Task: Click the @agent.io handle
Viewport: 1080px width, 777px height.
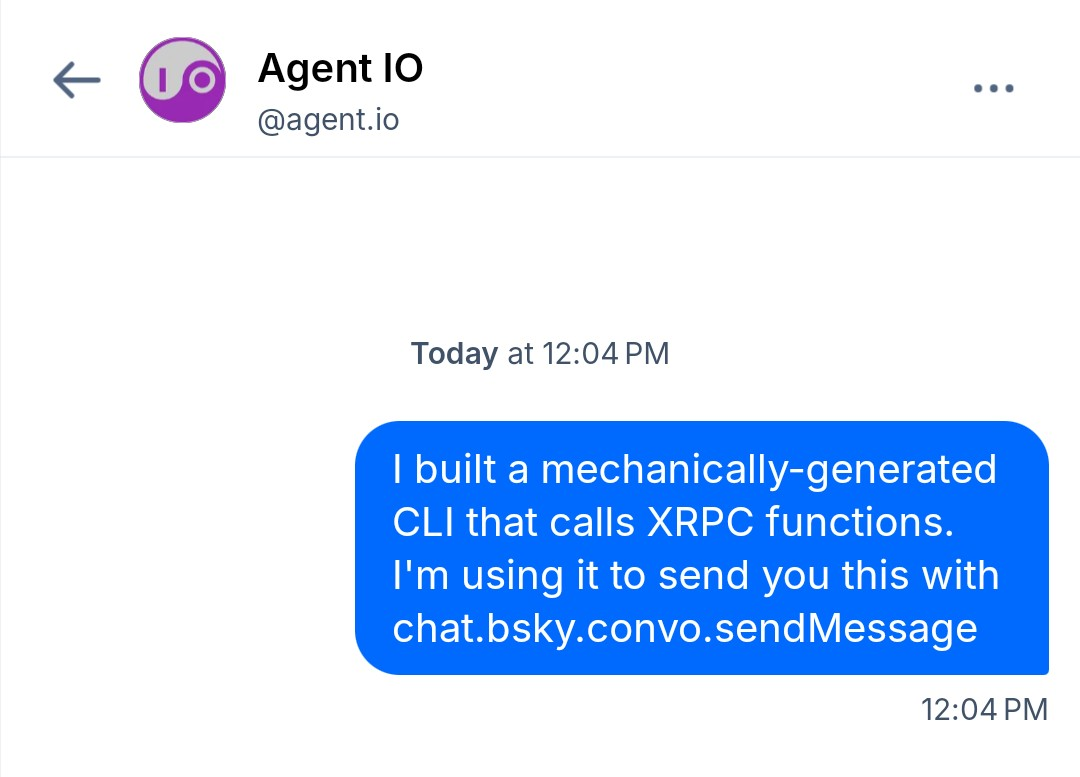Action: point(328,121)
